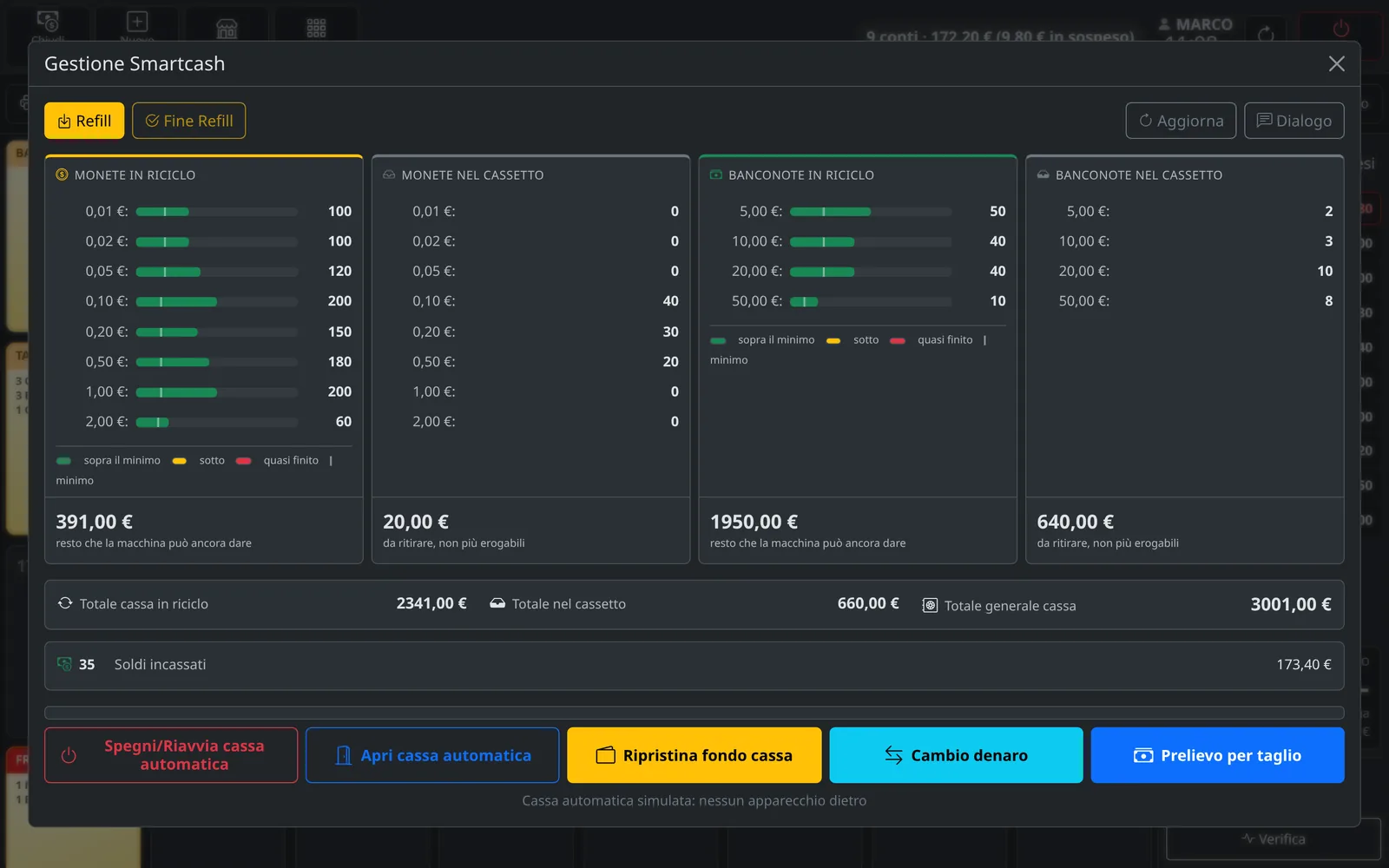The height and width of the screenshot is (868, 1389).
Task: Click the 5,00 € banknote recycling bar
Action: tap(871, 212)
